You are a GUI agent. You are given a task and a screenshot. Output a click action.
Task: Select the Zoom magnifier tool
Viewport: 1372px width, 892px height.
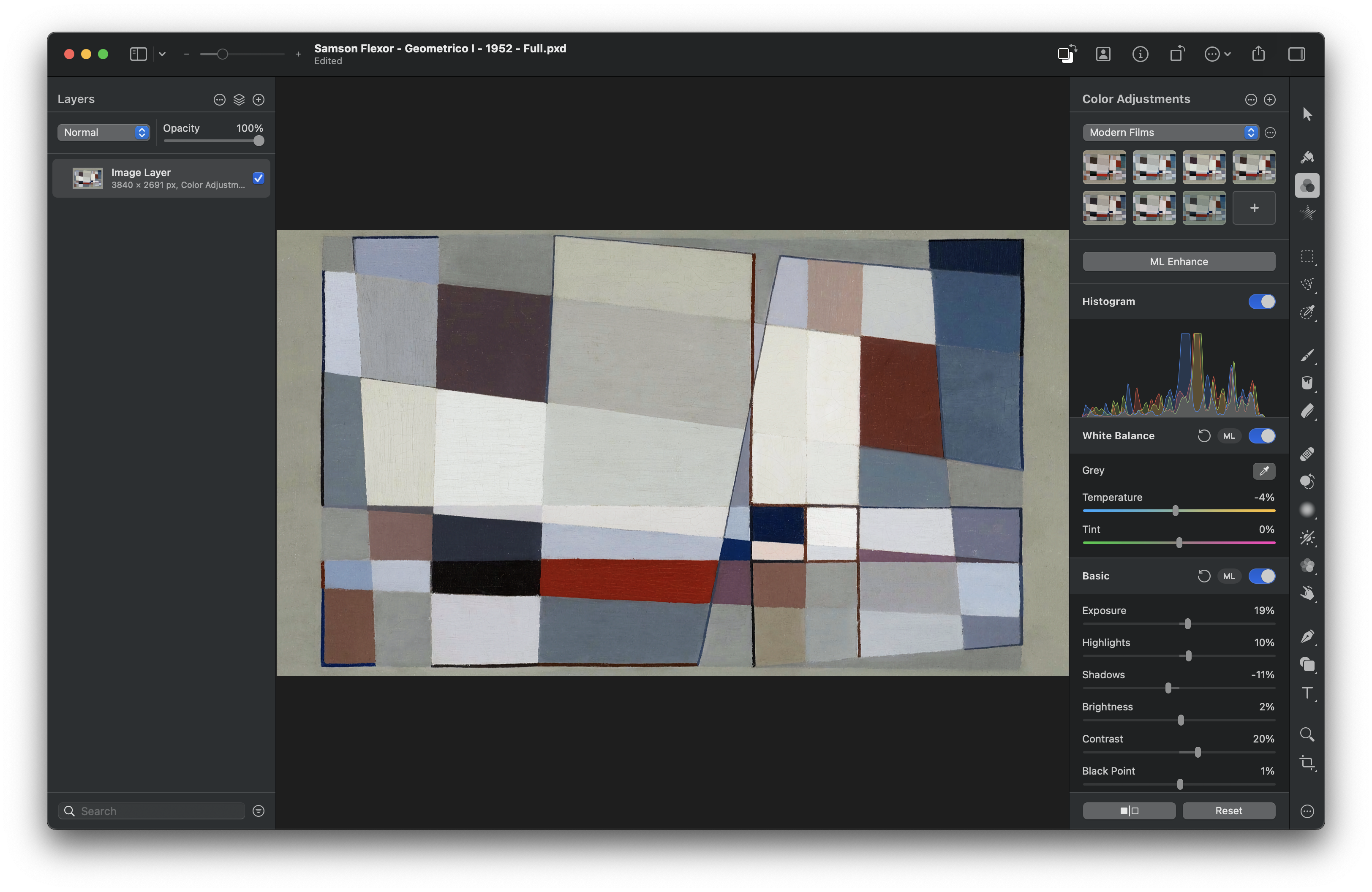(1307, 735)
